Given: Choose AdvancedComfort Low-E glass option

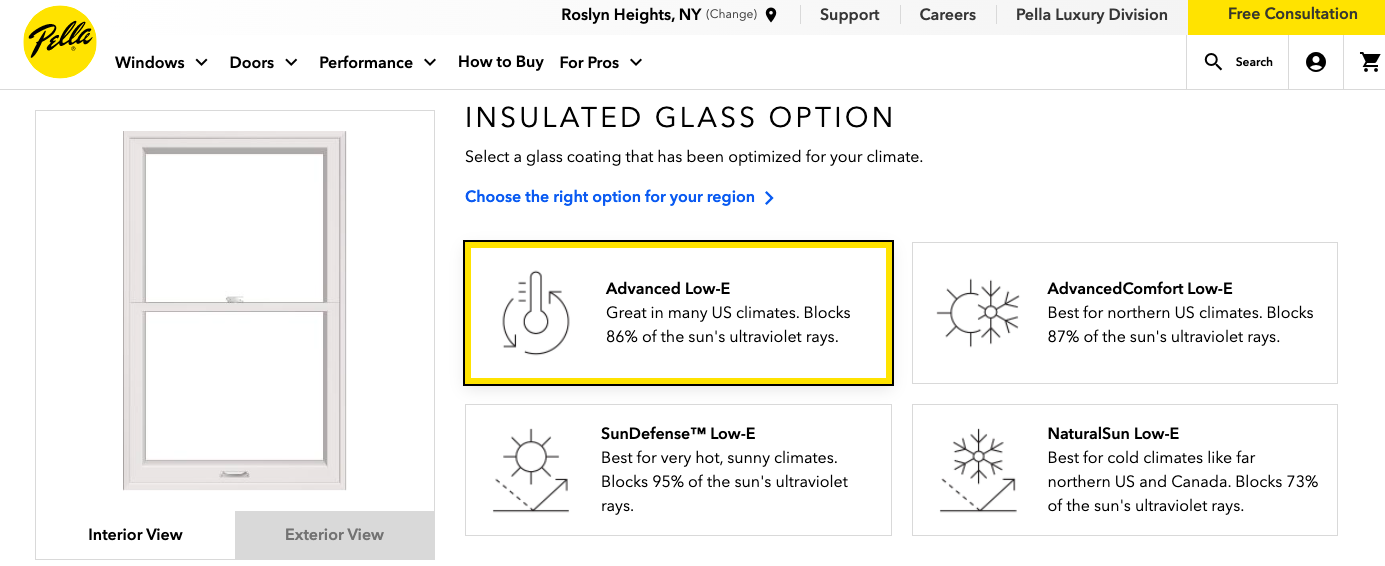Looking at the screenshot, I should pos(1124,313).
